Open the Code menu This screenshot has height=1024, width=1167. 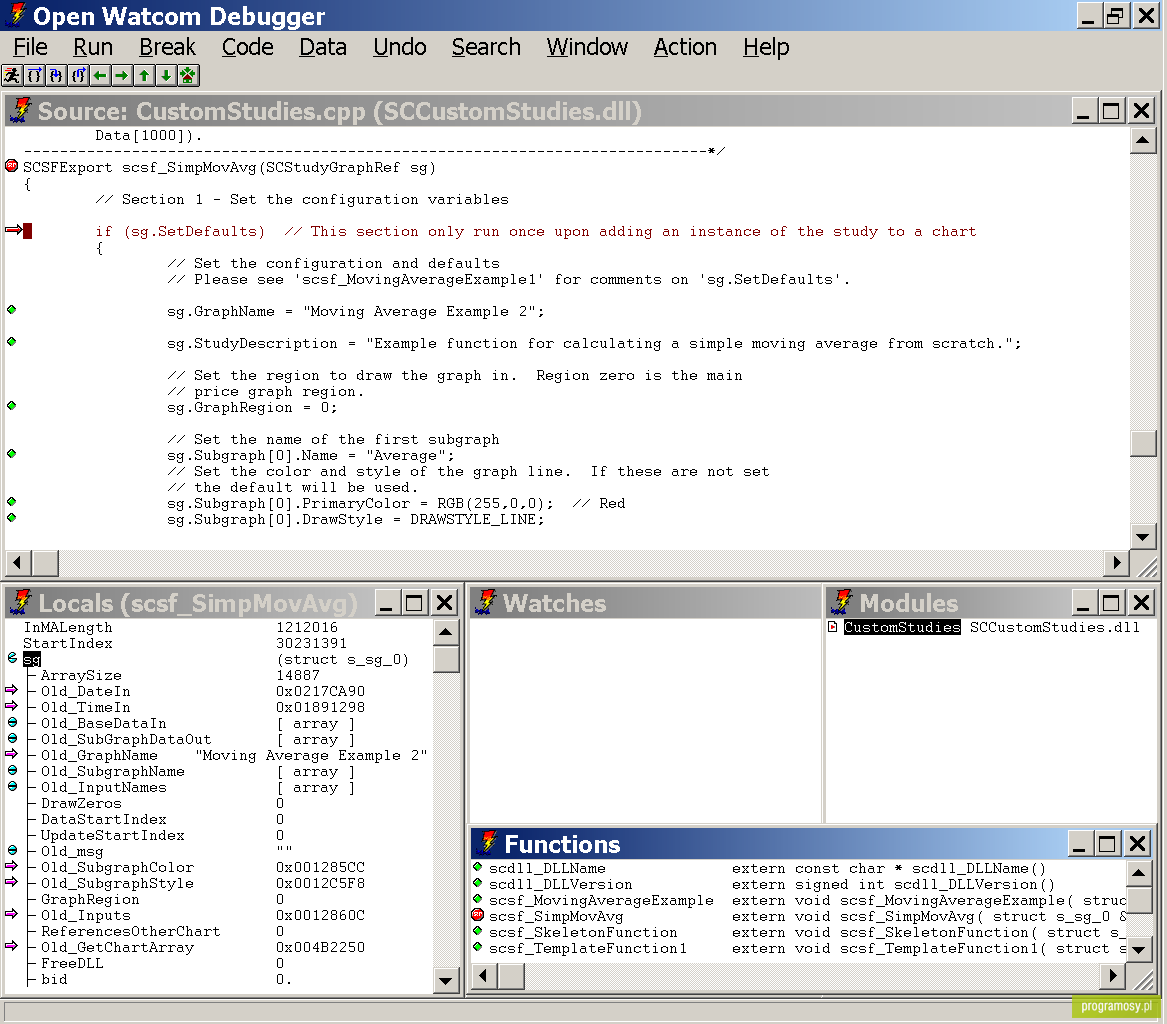[248, 47]
